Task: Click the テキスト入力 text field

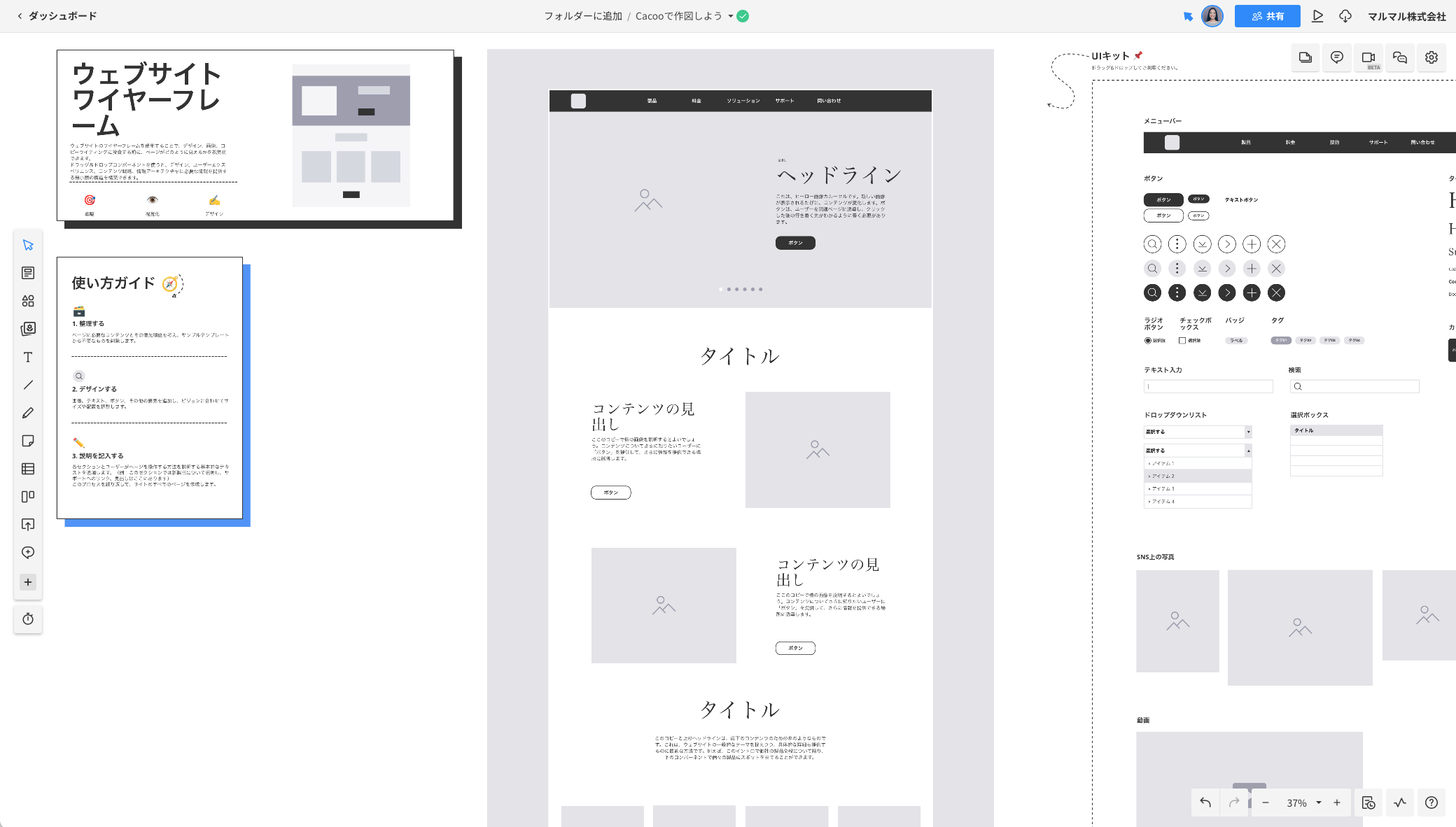Action: [x=1208, y=386]
